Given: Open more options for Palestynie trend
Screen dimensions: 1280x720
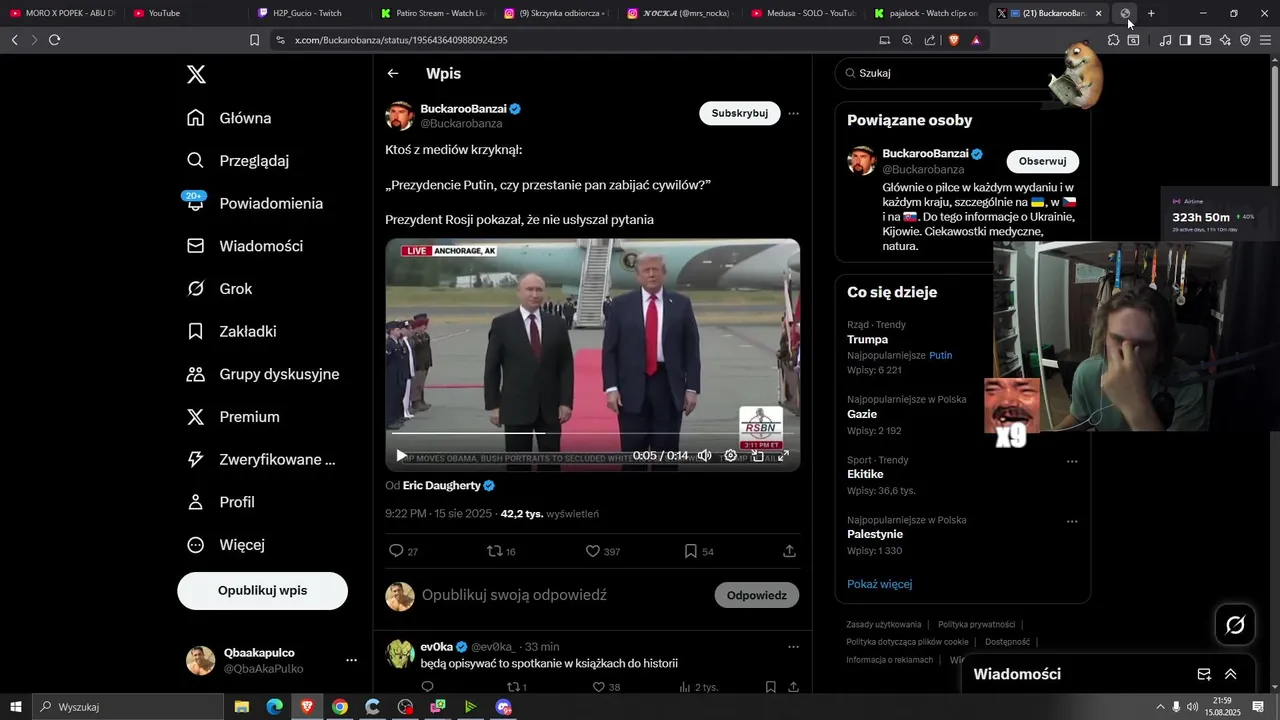Looking at the screenshot, I should (x=1072, y=521).
